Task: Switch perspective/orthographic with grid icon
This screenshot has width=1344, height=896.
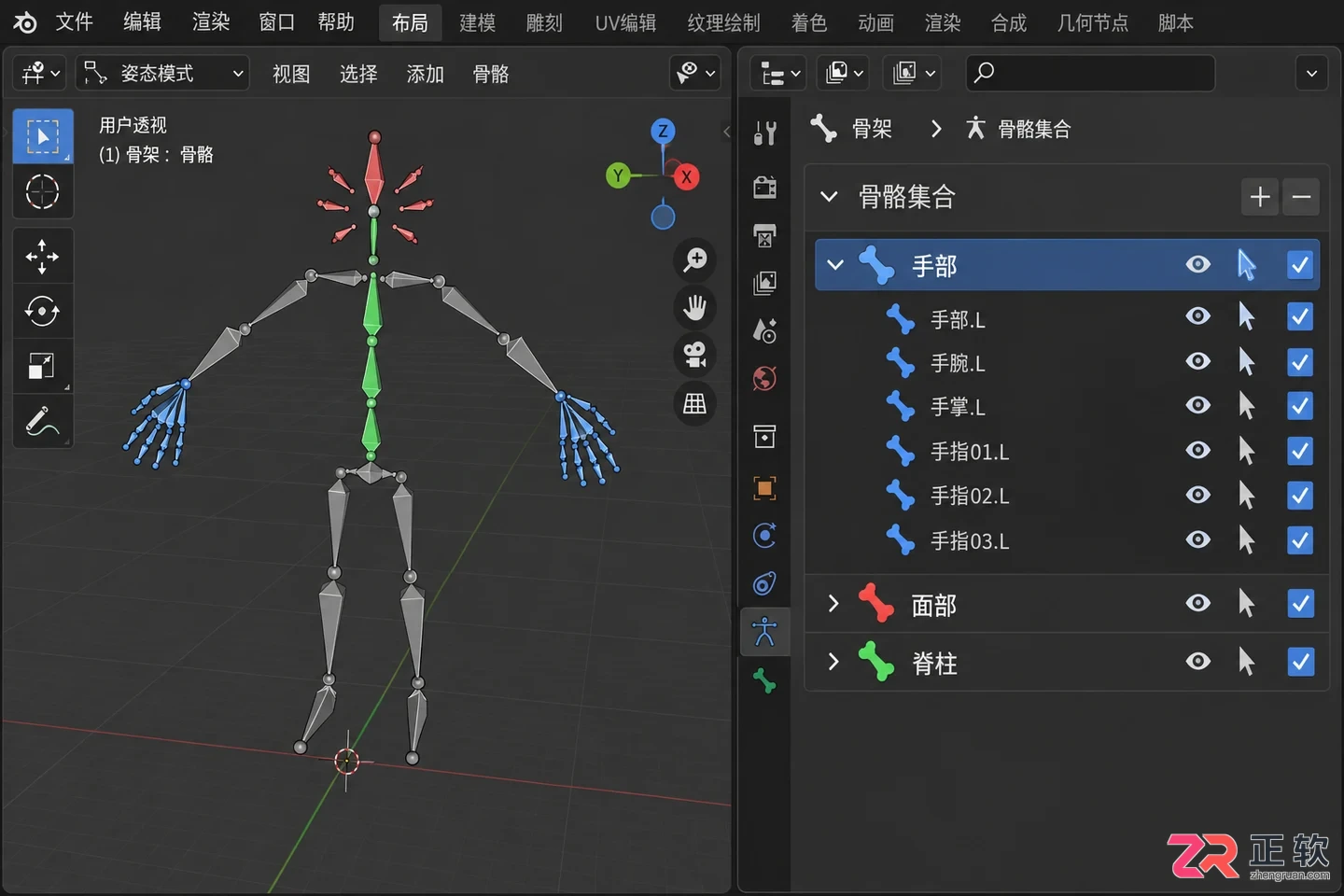Action: (x=695, y=403)
